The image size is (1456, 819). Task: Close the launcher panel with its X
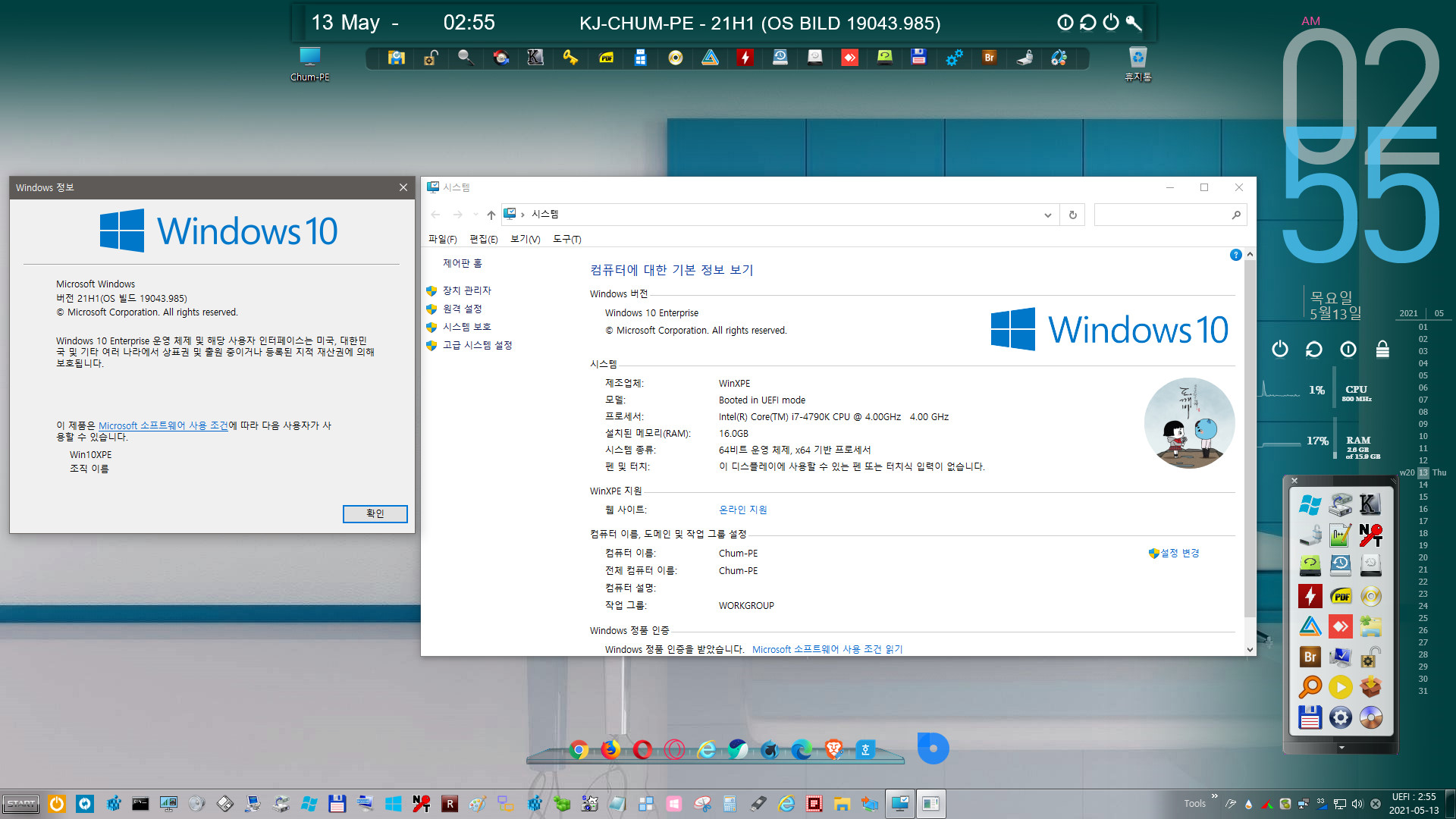tap(1294, 480)
